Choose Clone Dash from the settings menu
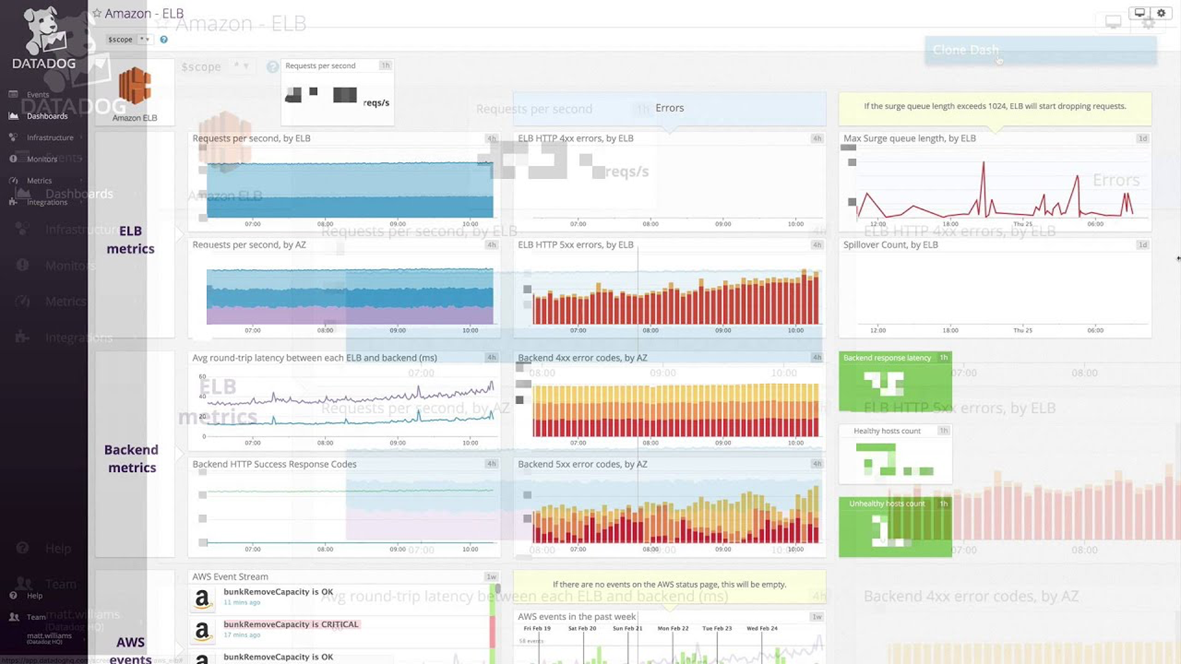This screenshot has height=664, width=1181. tap(1040, 50)
